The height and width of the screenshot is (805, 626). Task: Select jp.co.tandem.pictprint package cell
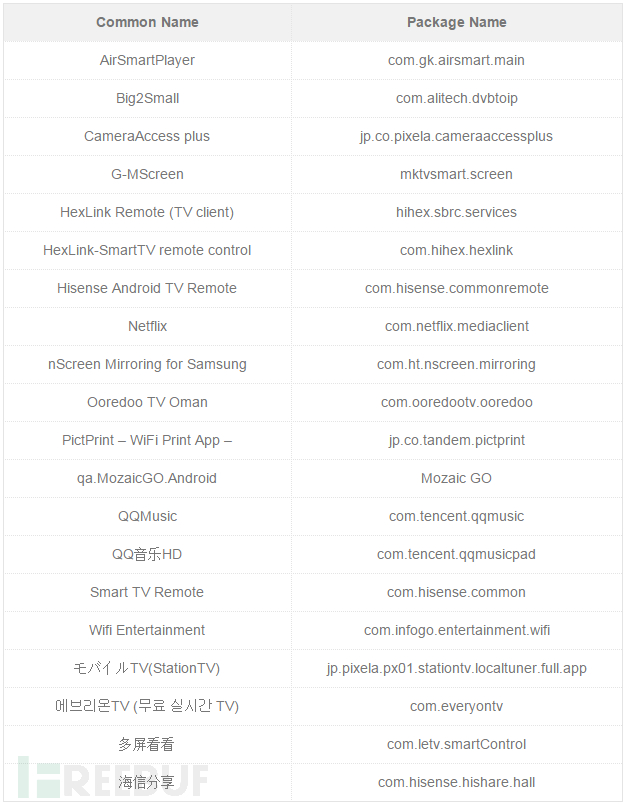point(457,440)
